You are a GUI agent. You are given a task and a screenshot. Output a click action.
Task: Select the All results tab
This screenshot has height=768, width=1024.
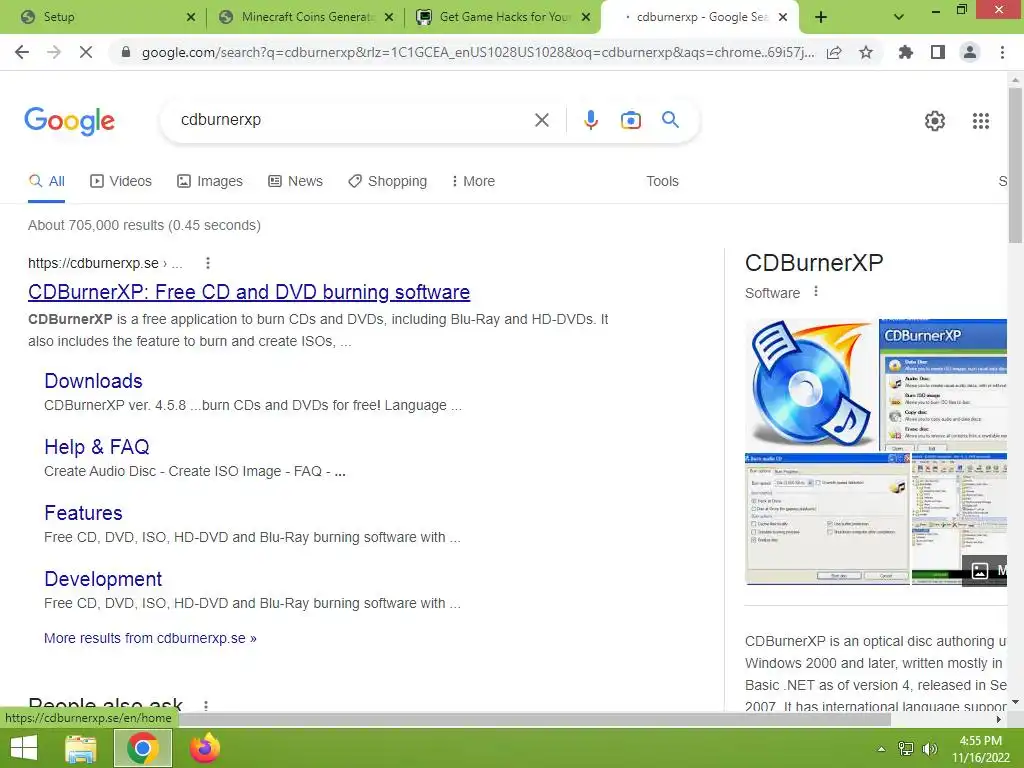coord(46,181)
